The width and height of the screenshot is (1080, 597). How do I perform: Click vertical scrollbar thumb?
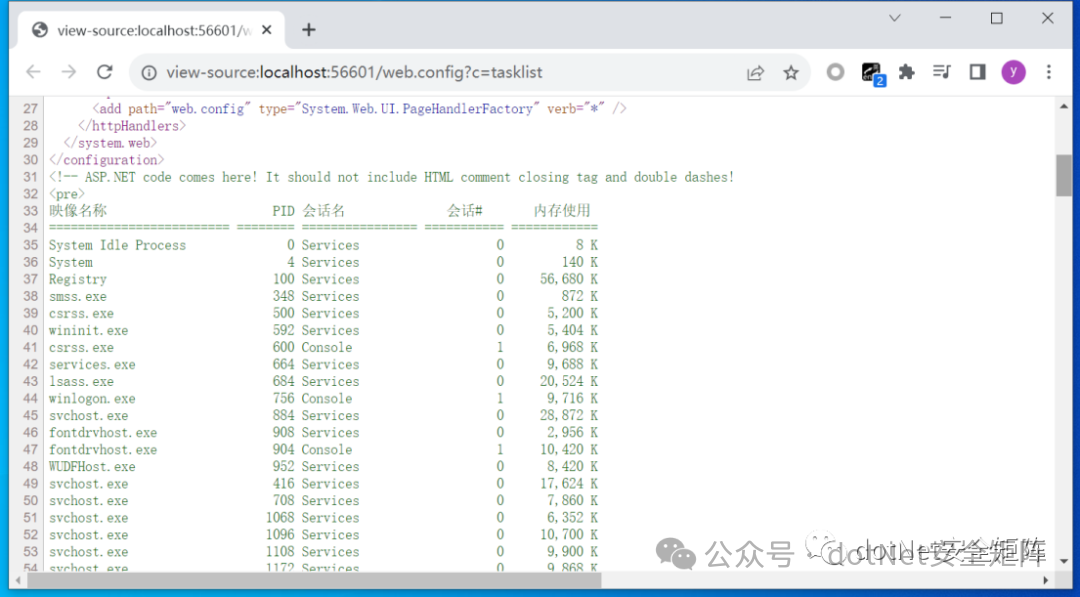[1063, 176]
